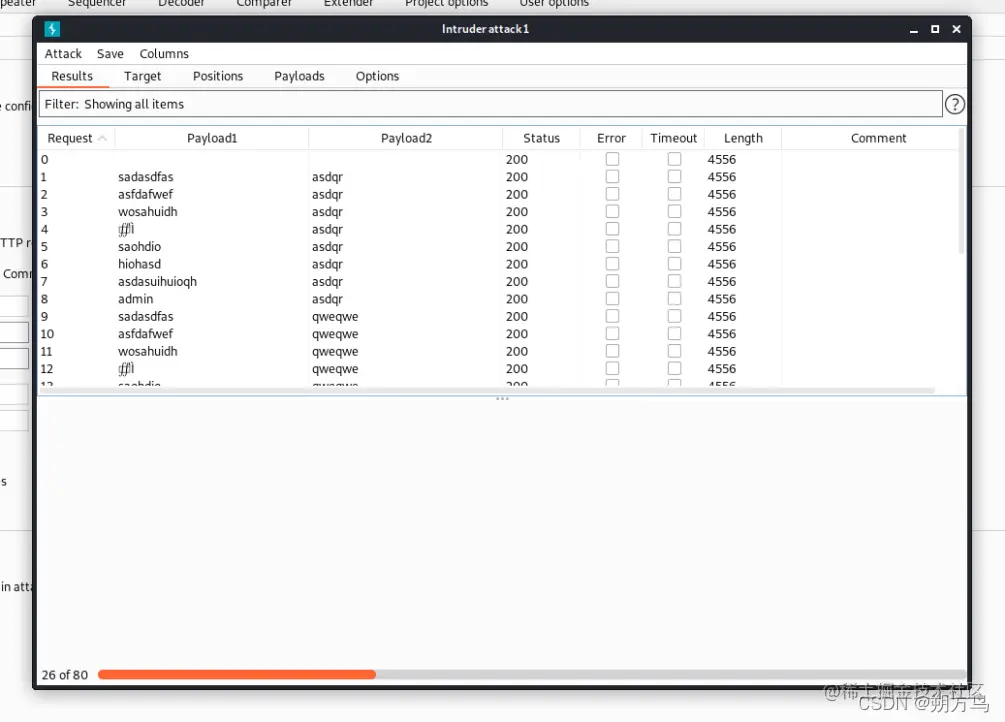Toggle the Error checkbox for request 1
The width and height of the screenshot is (1005, 722).
[612, 176]
